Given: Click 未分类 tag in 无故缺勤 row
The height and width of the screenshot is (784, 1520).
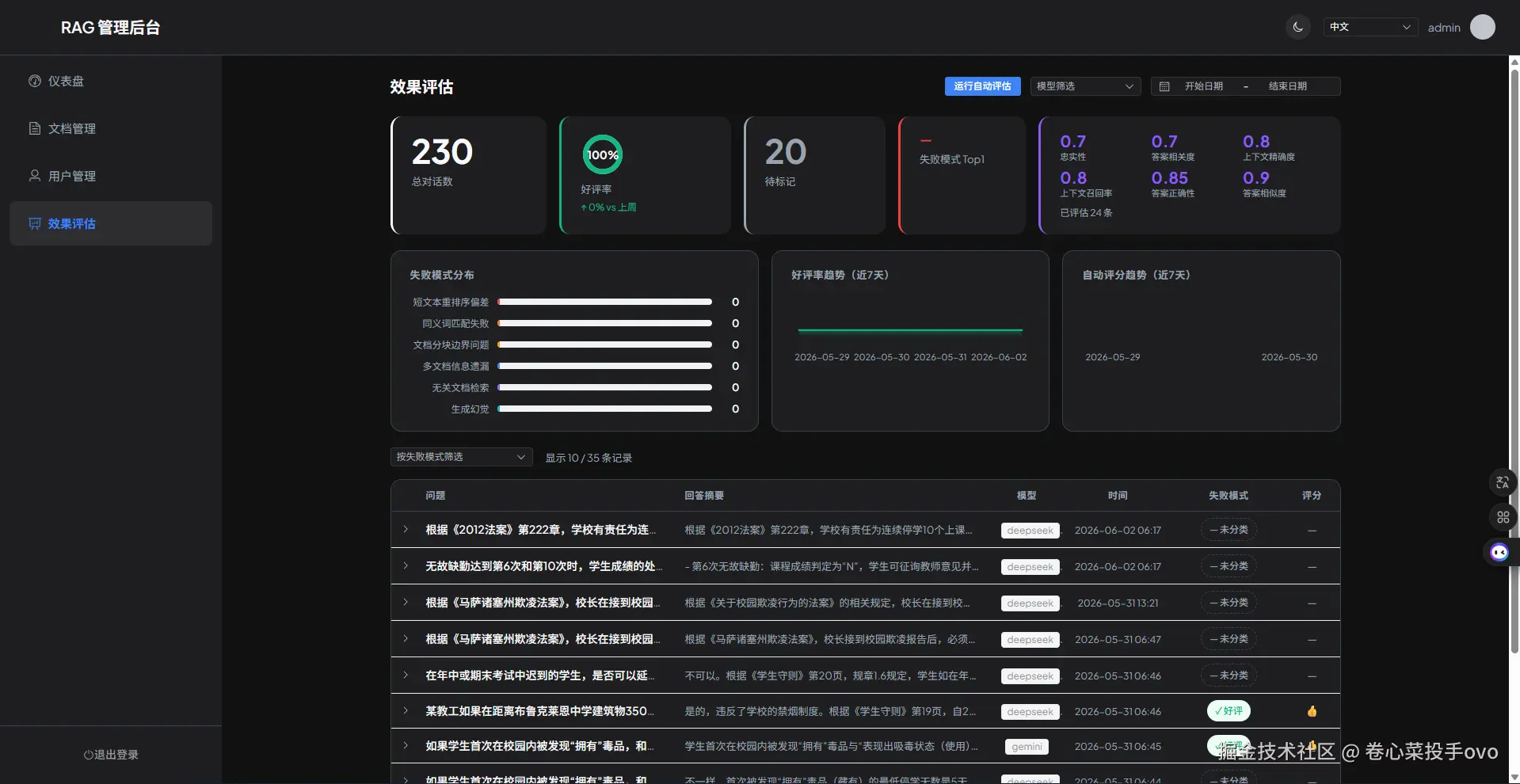Looking at the screenshot, I should (1229, 566).
